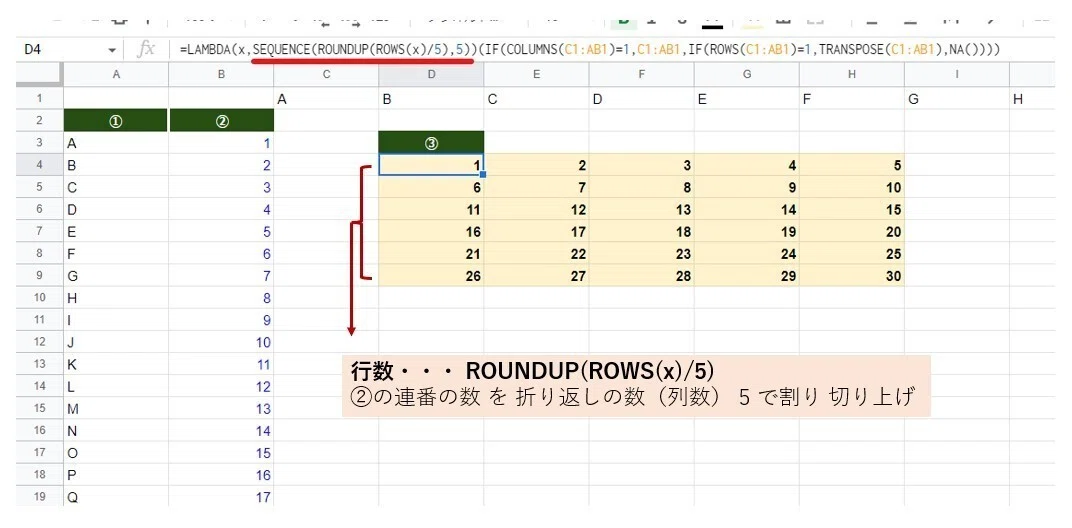1072x528 pixels.
Task: Select active cell D4 showing 1
Action: 431,165
